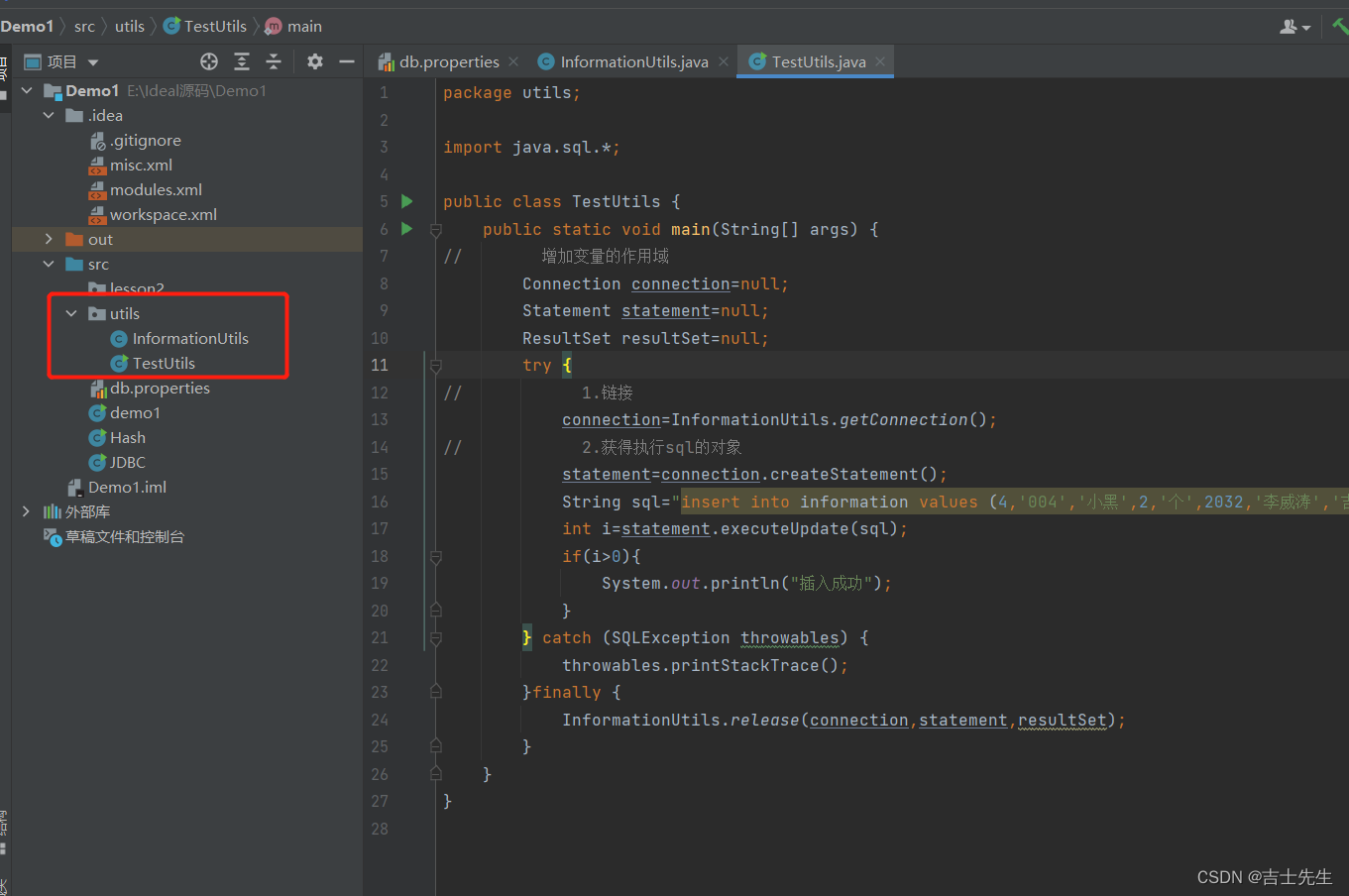
Task: Close the TestUtils.java tab
Action: [x=880, y=61]
